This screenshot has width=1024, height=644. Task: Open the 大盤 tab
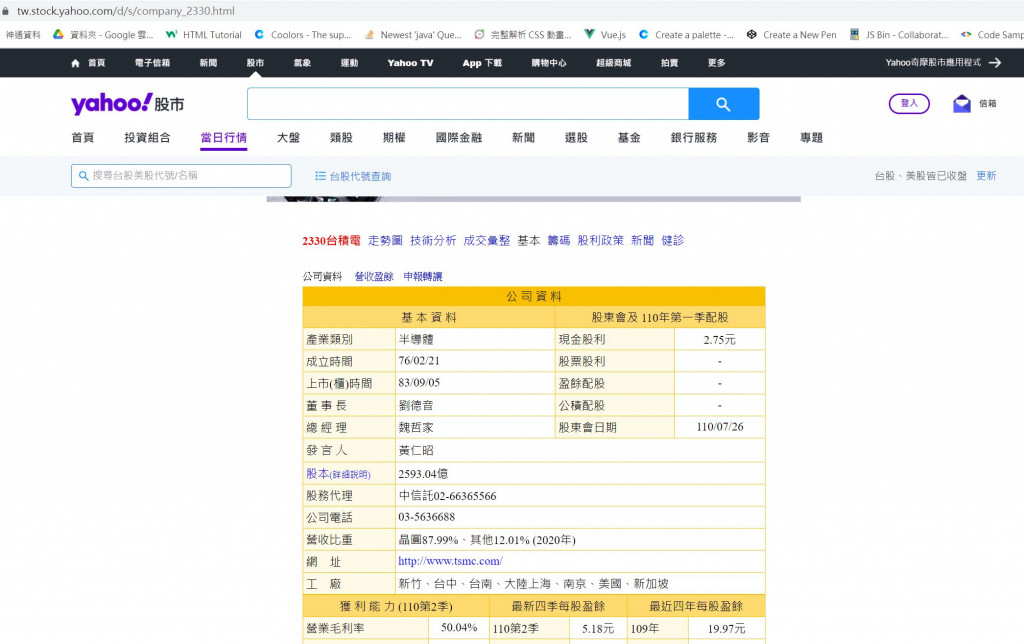(288, 137)
